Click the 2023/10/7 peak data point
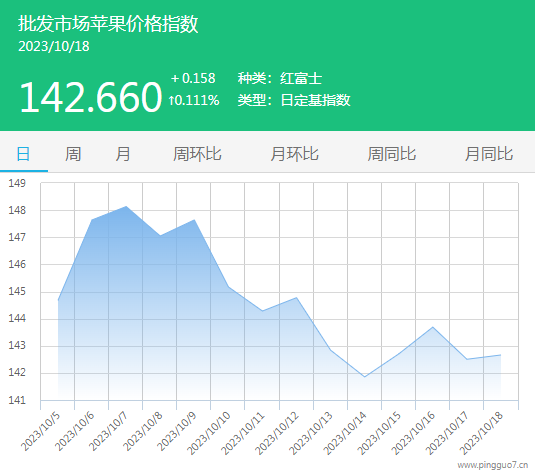The image size is (535, 474). 126,206
